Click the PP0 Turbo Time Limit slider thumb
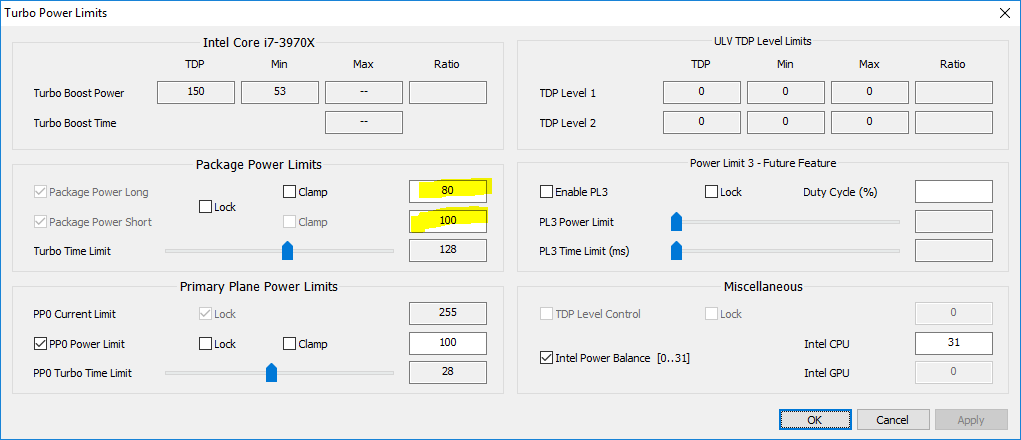 tap(272, 373)
